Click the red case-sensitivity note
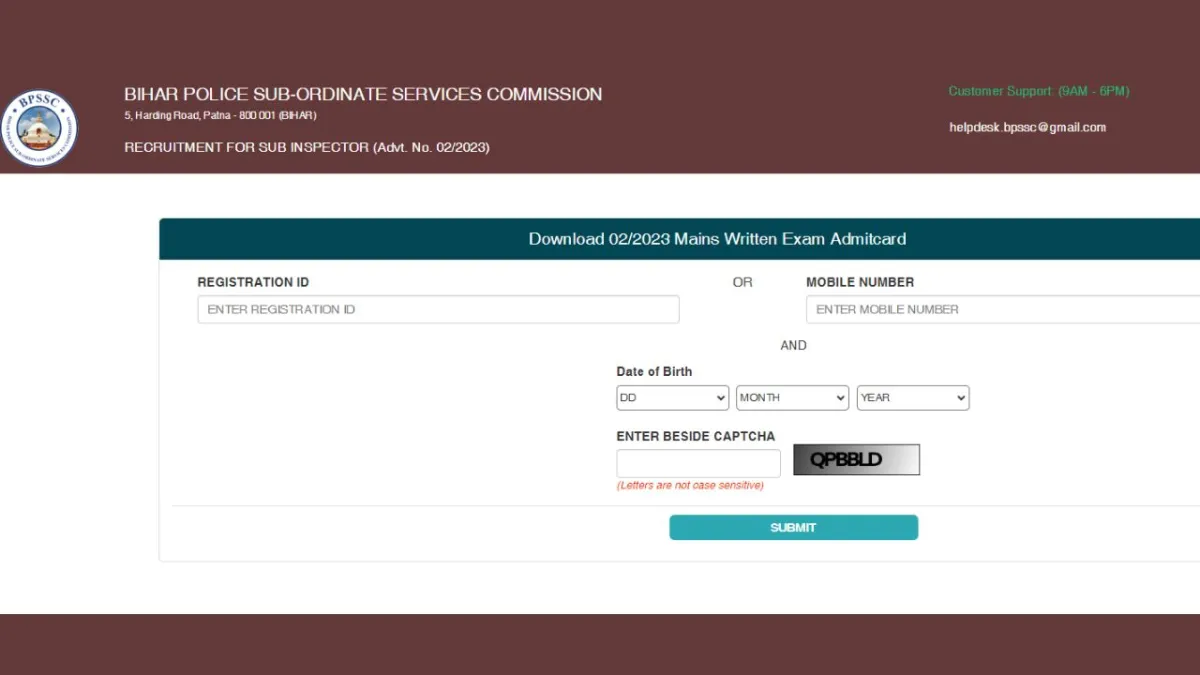This screenshot has width=1200, height=675. 690,486
